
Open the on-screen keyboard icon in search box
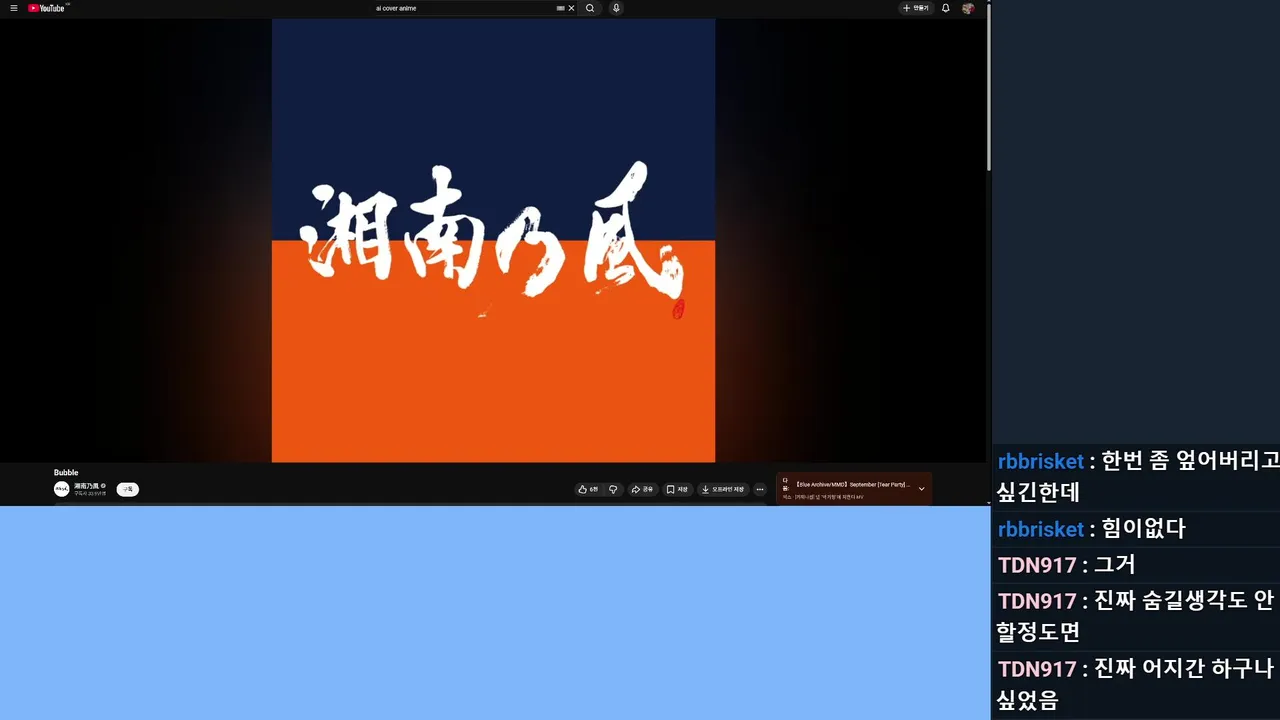561,8
